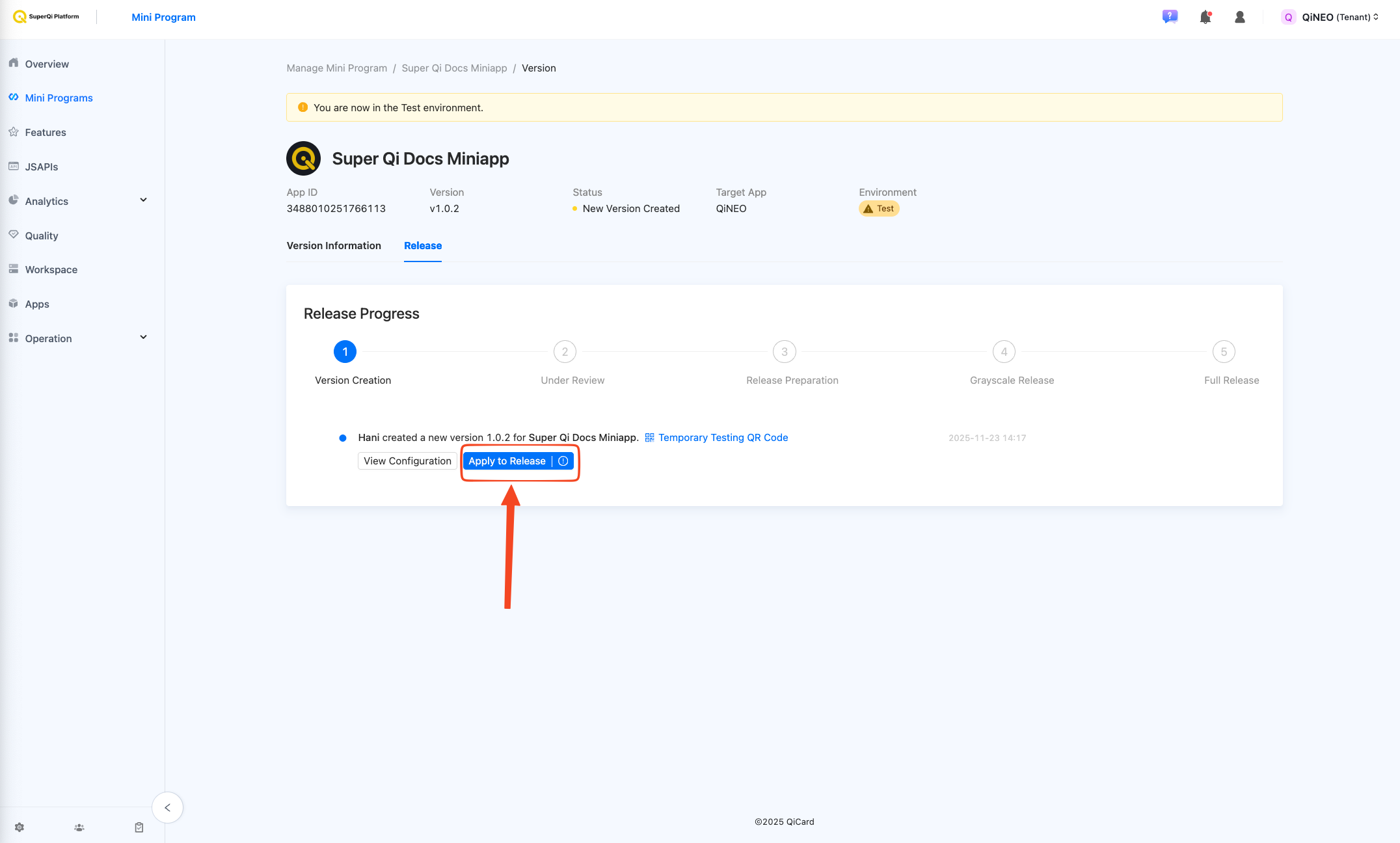Click the info icon on Apply to Release
Screen dimensions: 1400x843
click(563, 461)
